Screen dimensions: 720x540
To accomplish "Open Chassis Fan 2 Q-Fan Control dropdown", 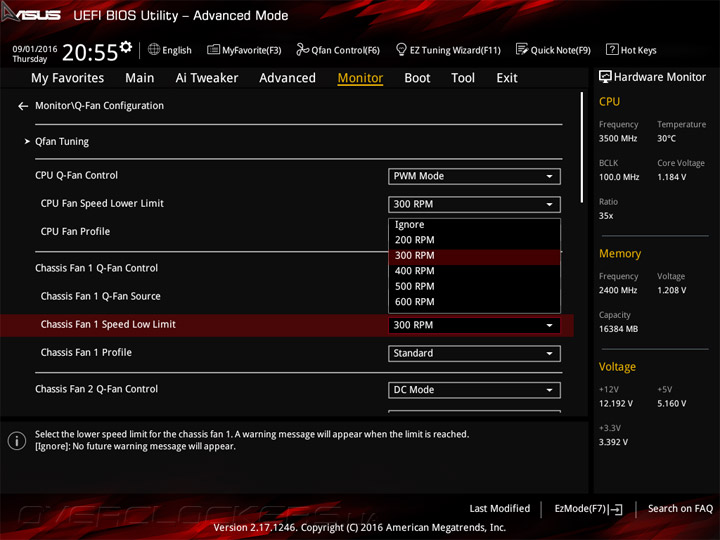I will tap(474, 390).
